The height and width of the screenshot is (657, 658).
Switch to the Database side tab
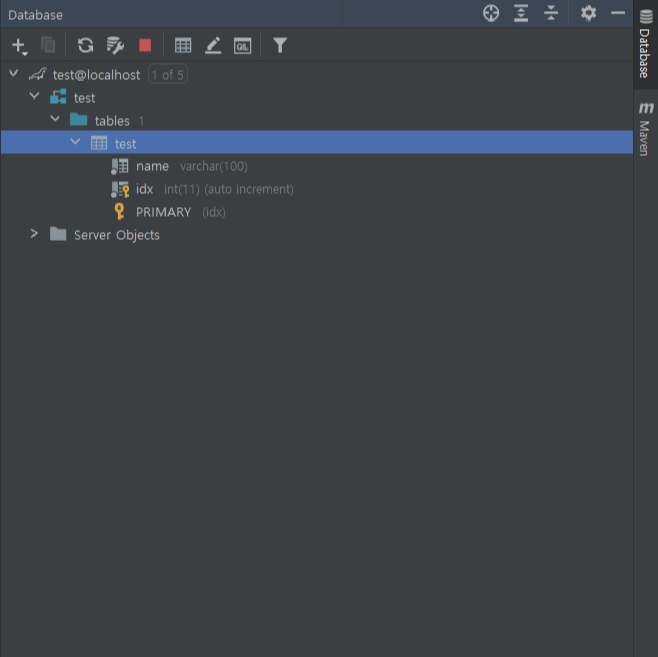pyautogui.click(x=645, y=44)
